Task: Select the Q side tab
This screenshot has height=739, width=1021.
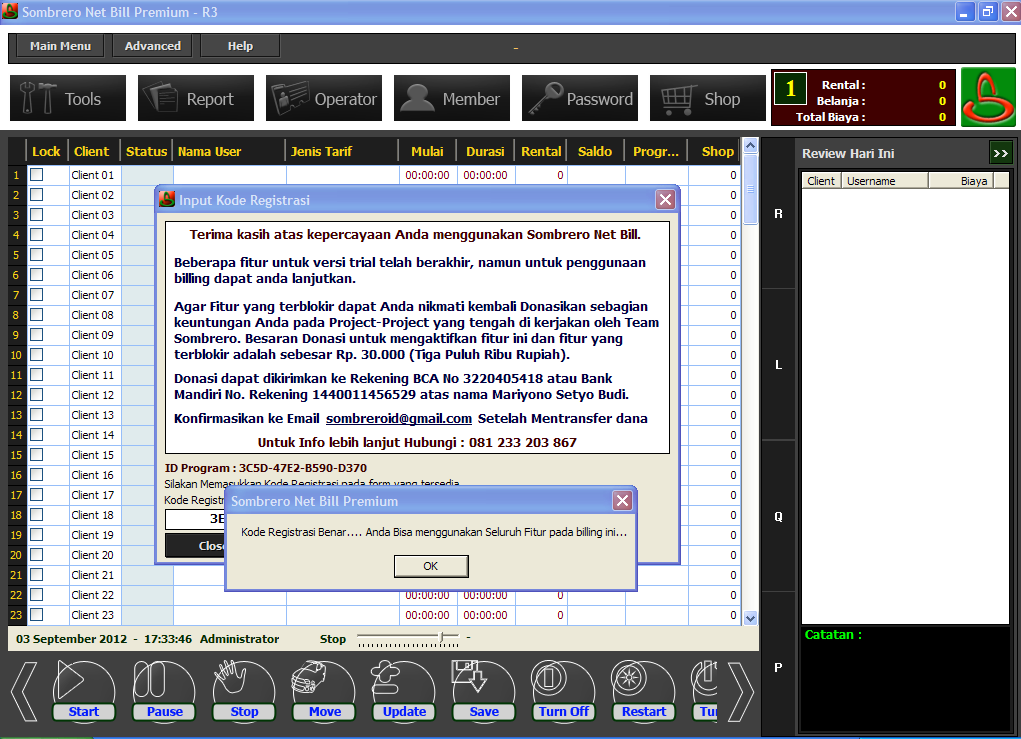Action: [x=778, y=516]
